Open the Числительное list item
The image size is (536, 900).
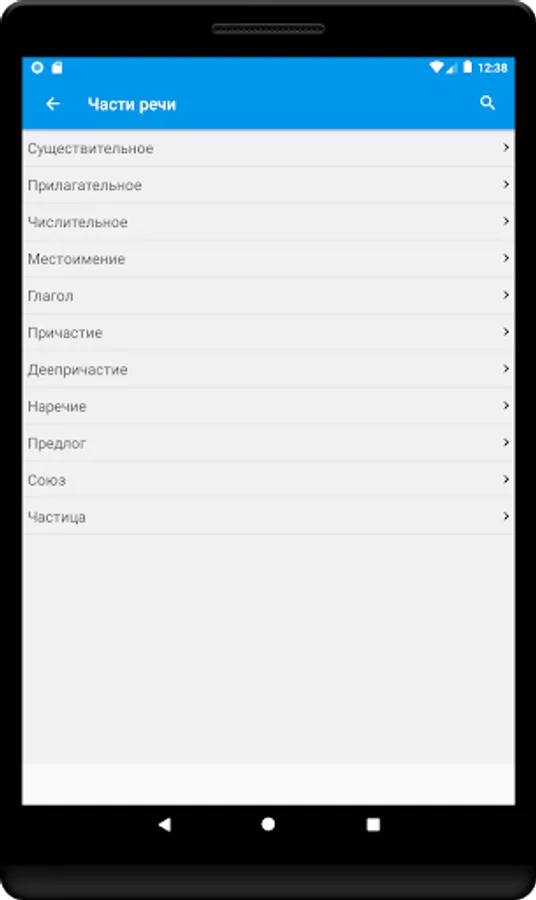point(268,222)
